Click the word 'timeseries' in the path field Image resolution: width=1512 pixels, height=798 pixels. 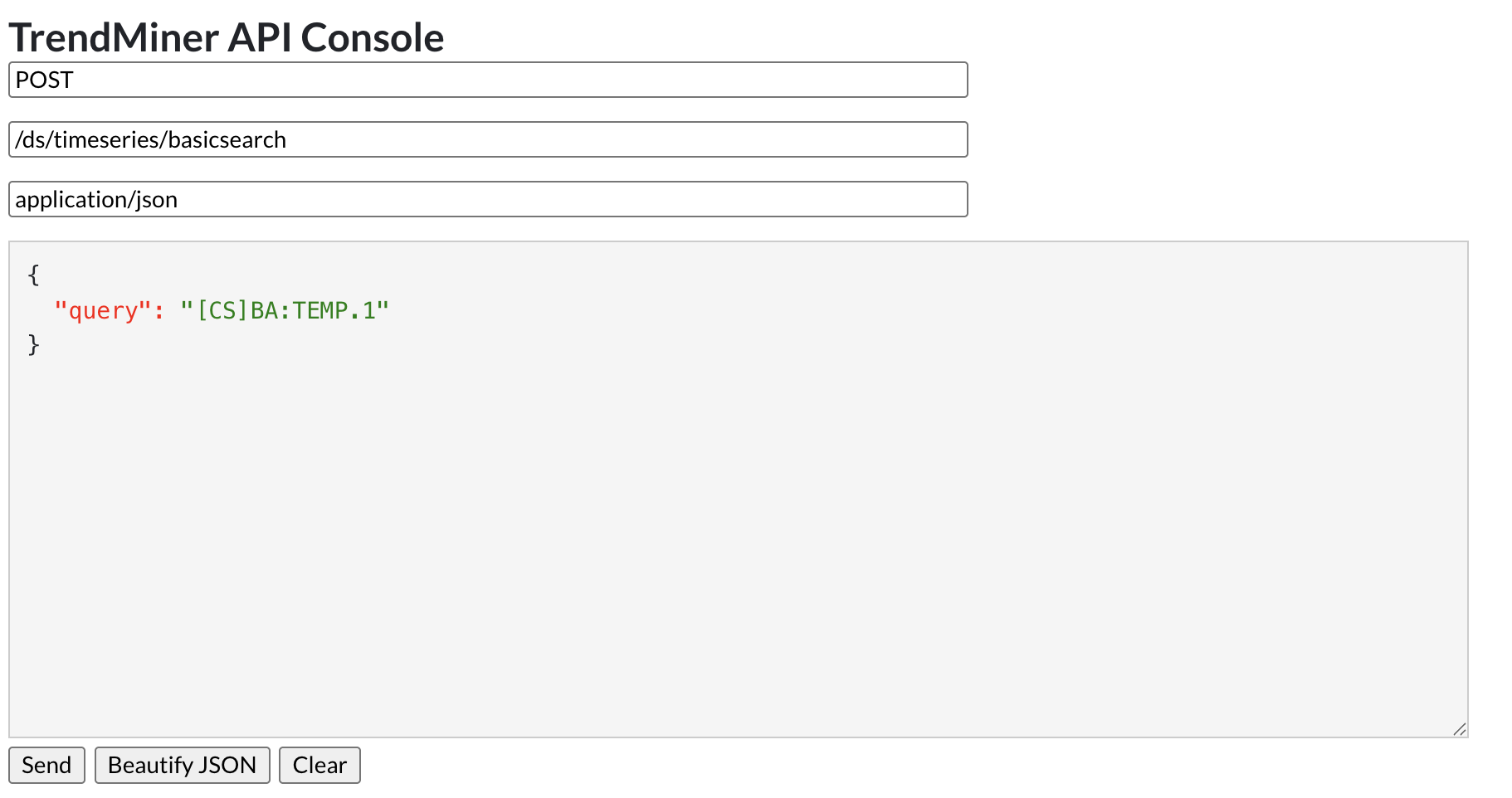coord(107,139)
